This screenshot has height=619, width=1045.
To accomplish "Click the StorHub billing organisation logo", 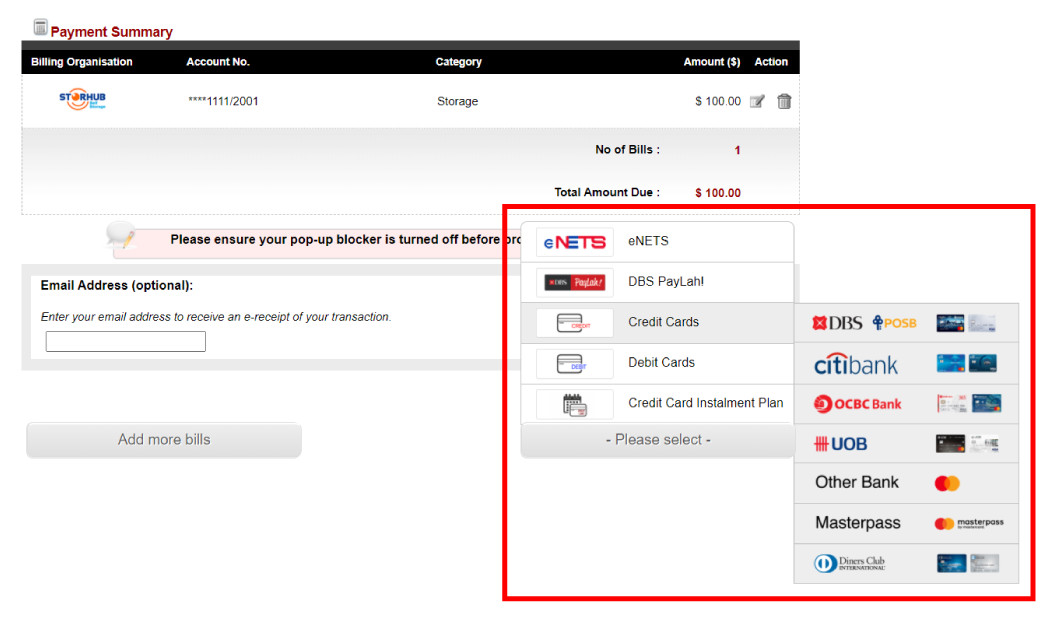I will click(x=83, y=99).
